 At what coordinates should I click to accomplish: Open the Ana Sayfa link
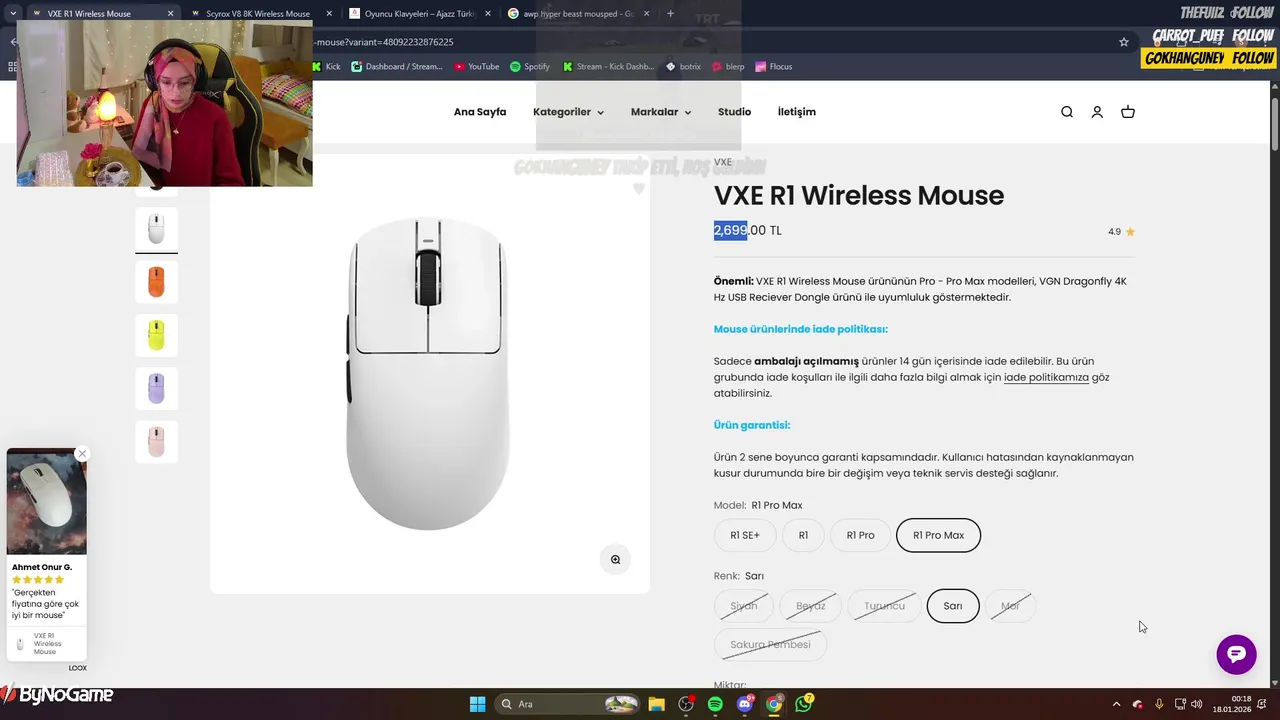[x=480, y=112]
